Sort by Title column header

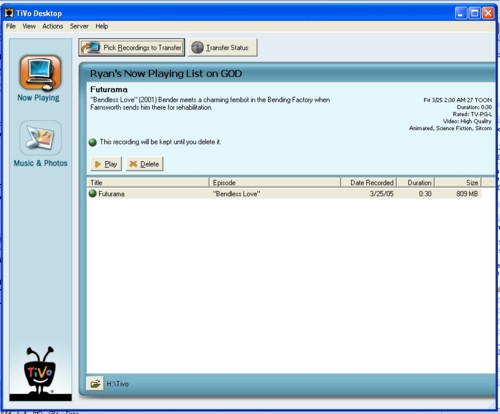click(x=148, y=182)
